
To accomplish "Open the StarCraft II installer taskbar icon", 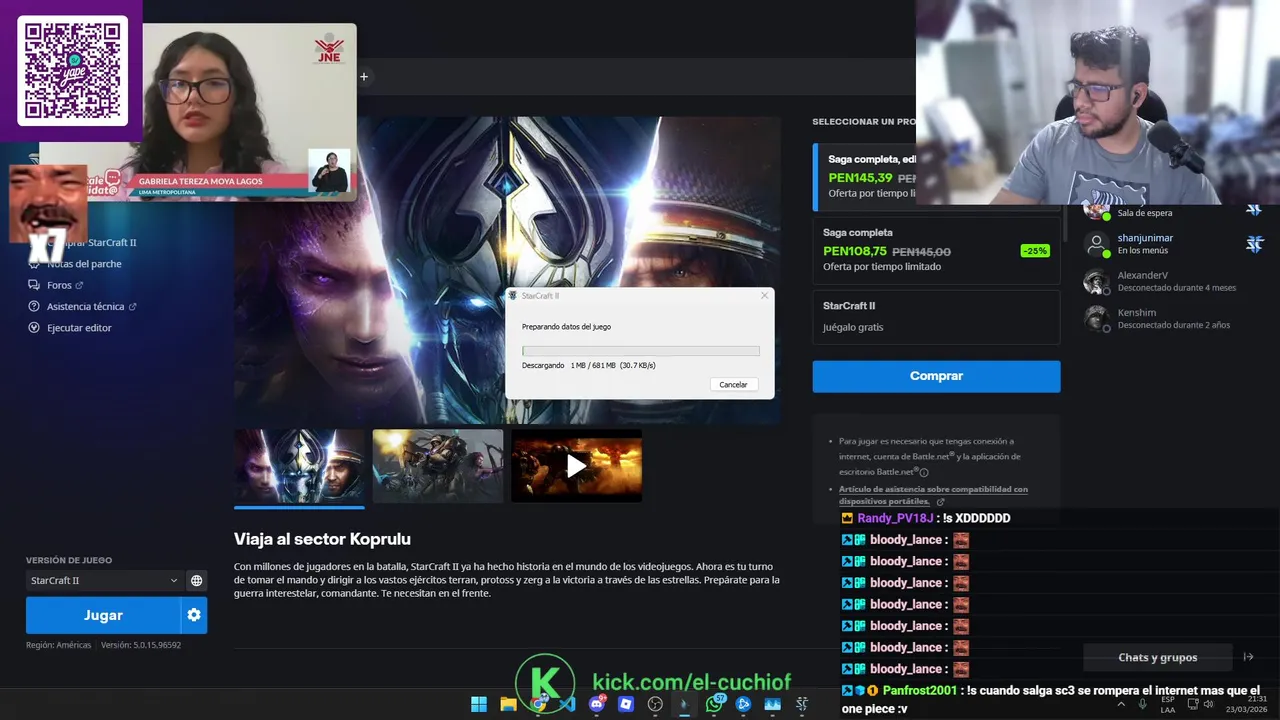I will click(x=802, y=704).
